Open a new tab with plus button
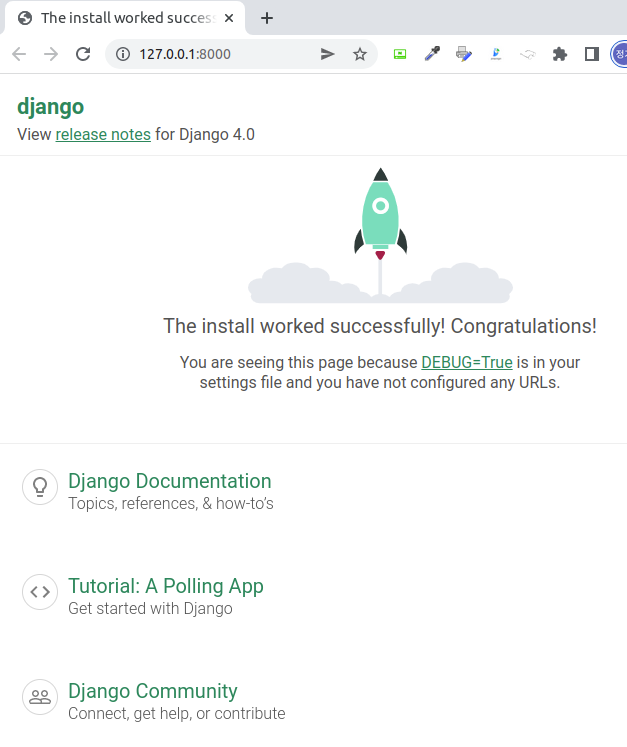 [267, 18]
